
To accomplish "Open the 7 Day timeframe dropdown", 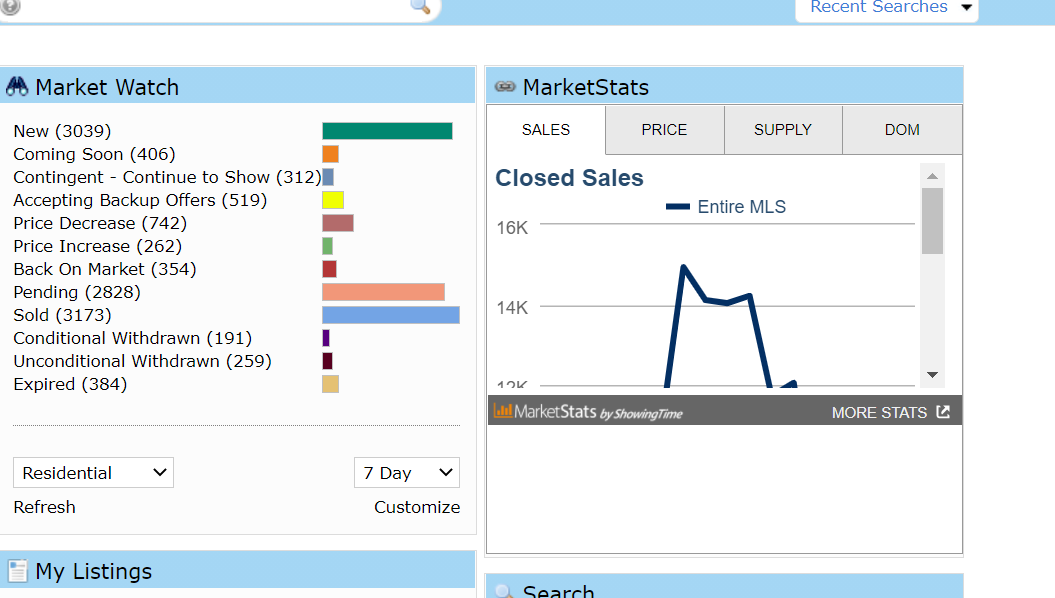I will pyautogui.click(x=406, y=472).
